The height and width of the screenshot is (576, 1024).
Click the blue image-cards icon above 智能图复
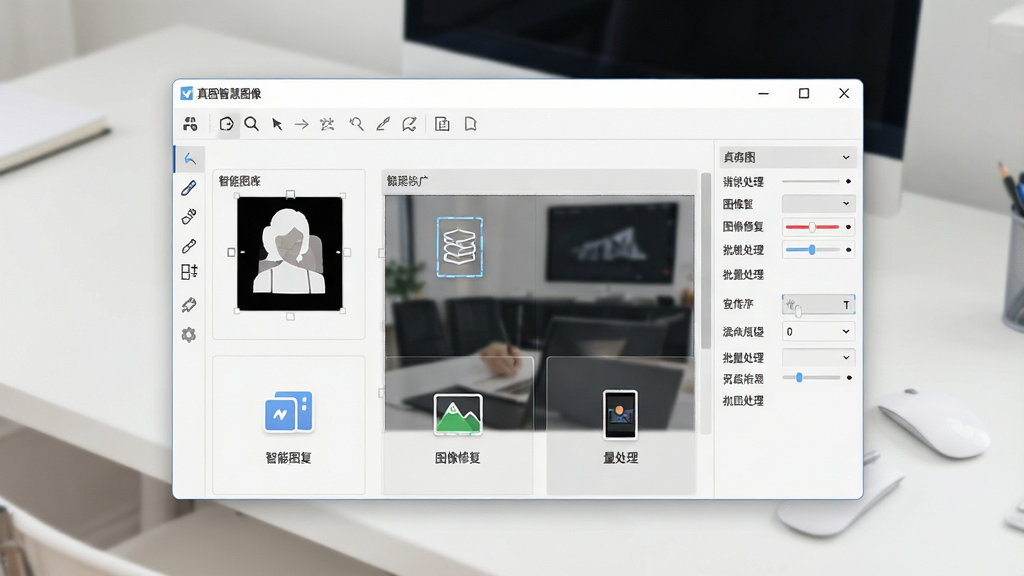tap(289, 411)
